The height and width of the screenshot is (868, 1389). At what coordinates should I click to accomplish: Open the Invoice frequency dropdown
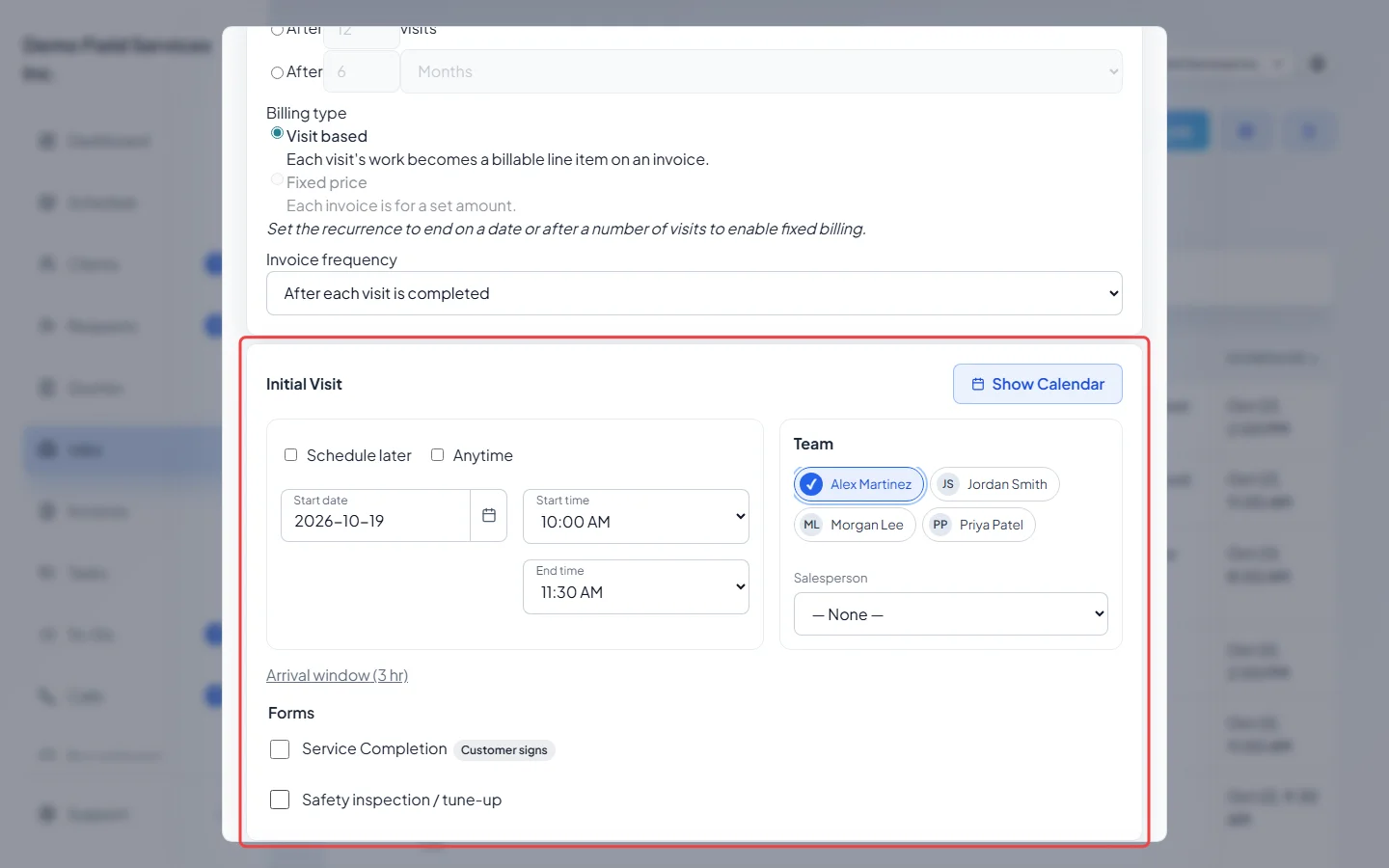pos(694,293)
